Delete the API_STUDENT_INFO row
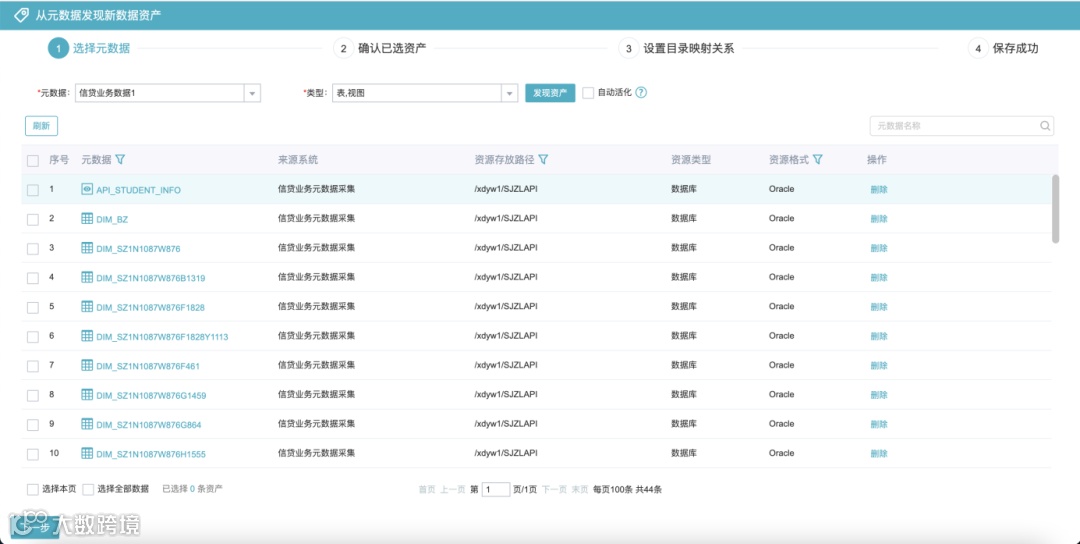The image size is (1080, 544). click(879, 189)
